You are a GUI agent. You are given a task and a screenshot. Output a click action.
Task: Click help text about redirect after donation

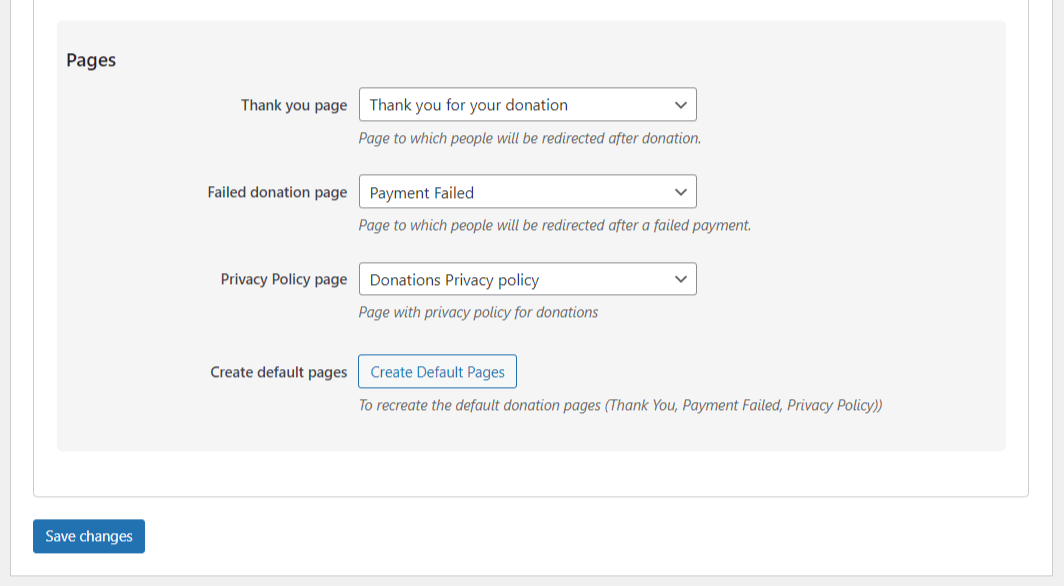coord(529,138)
